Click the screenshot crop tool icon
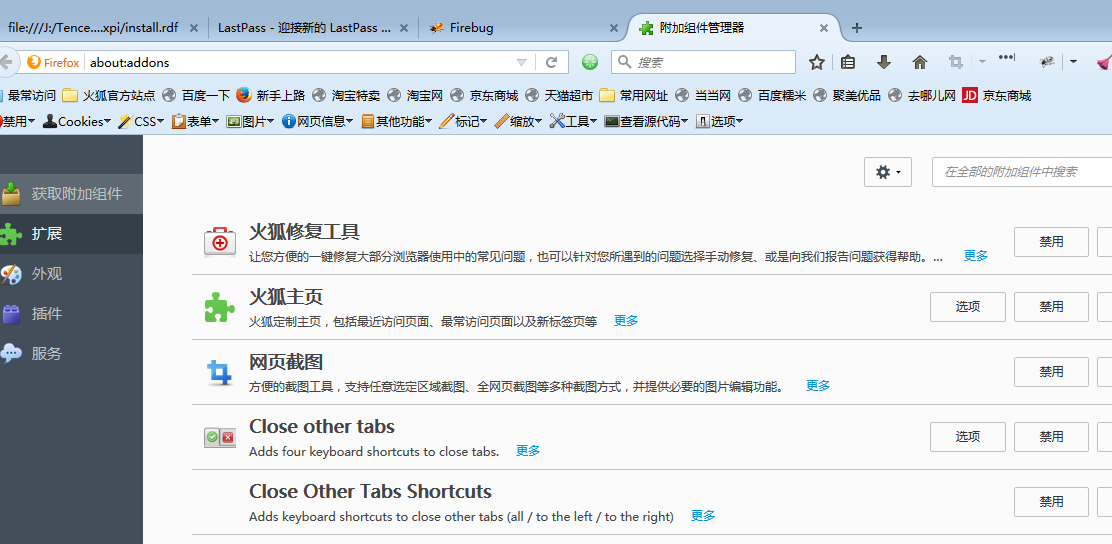The image size is (1112, 544). point(956,62)
